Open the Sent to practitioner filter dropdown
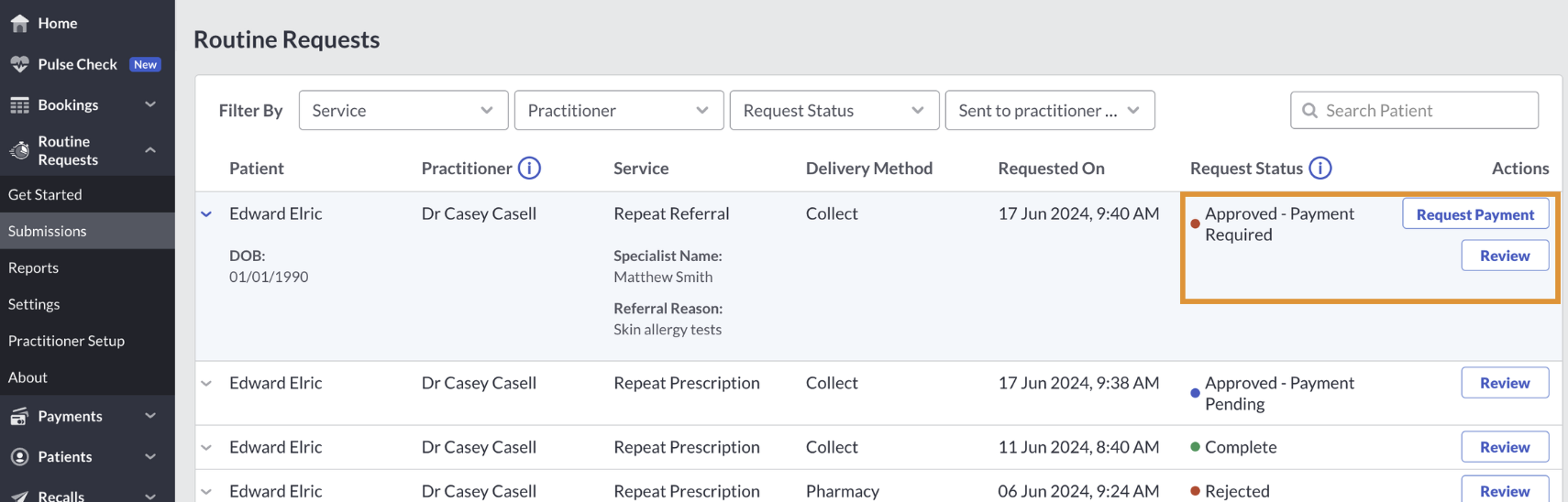Screen dimensions: 1568x502 click(x=1050, y=110)
